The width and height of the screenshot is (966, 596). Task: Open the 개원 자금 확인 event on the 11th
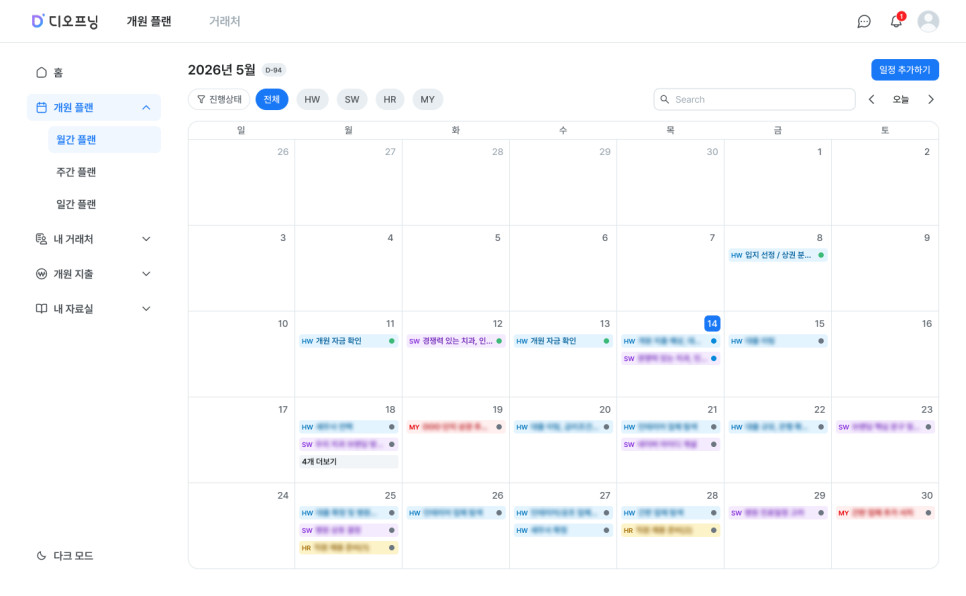click(349, 341)
